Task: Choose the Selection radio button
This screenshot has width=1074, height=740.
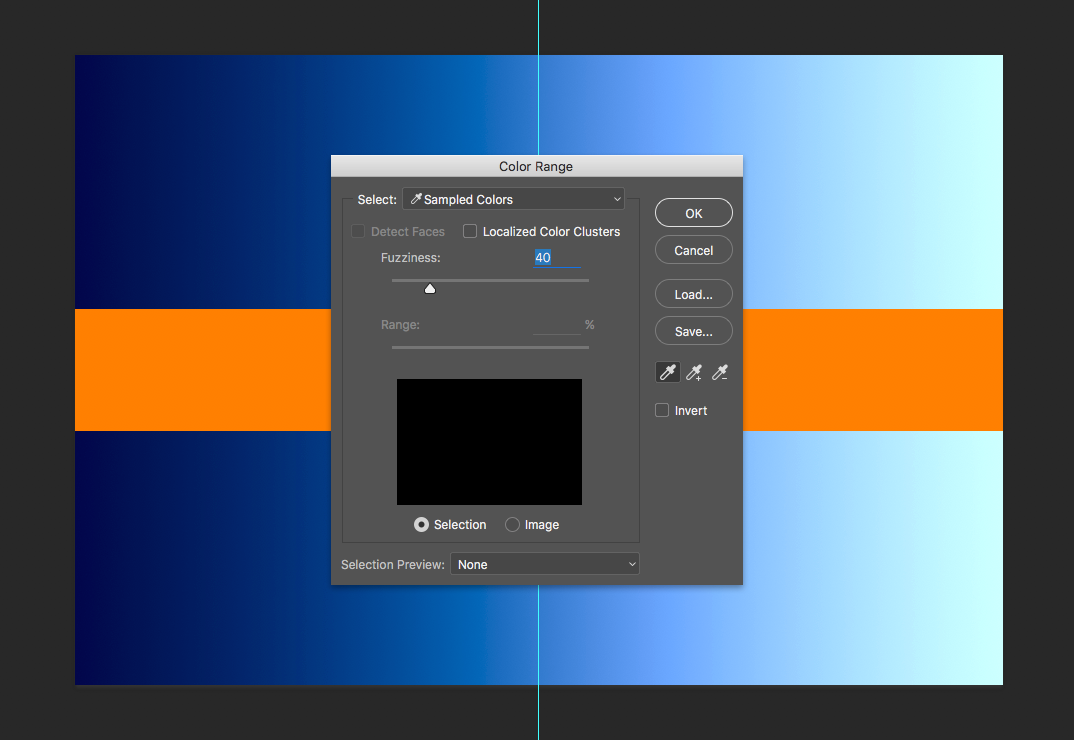Action: pyautogui.click(x=422, y=525)
